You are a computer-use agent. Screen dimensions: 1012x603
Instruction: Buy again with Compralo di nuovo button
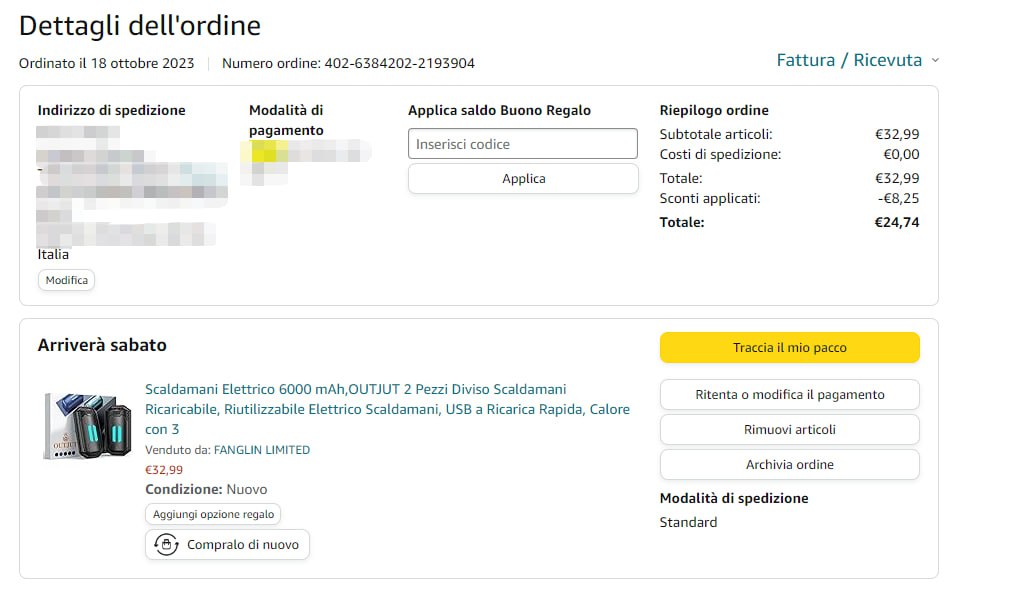click(228, 545)
